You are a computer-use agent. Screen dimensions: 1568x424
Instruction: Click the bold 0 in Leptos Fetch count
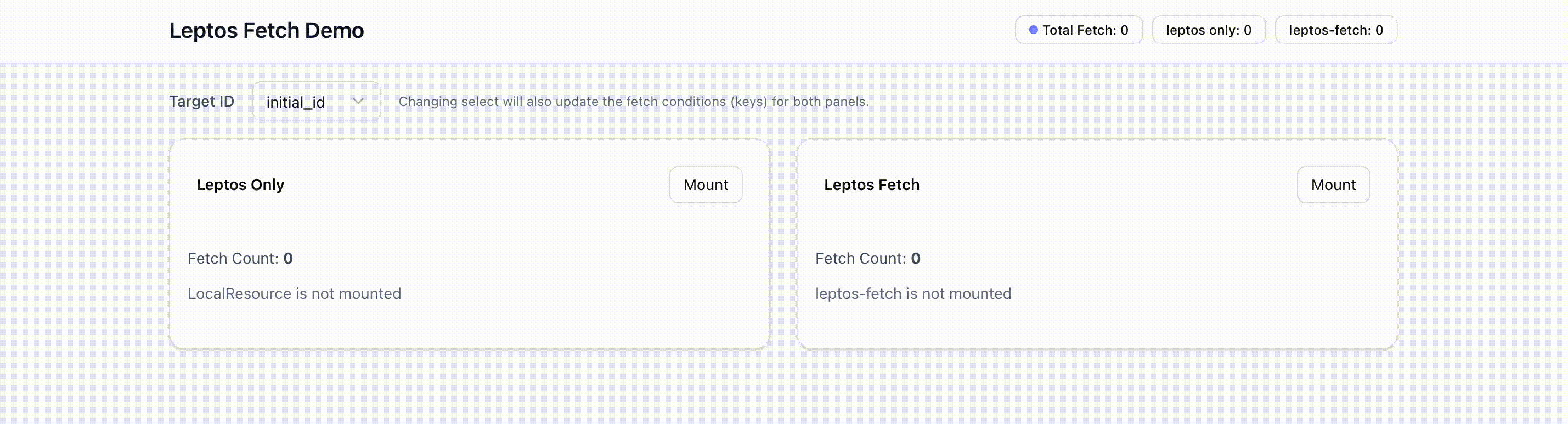coord(916,258)
